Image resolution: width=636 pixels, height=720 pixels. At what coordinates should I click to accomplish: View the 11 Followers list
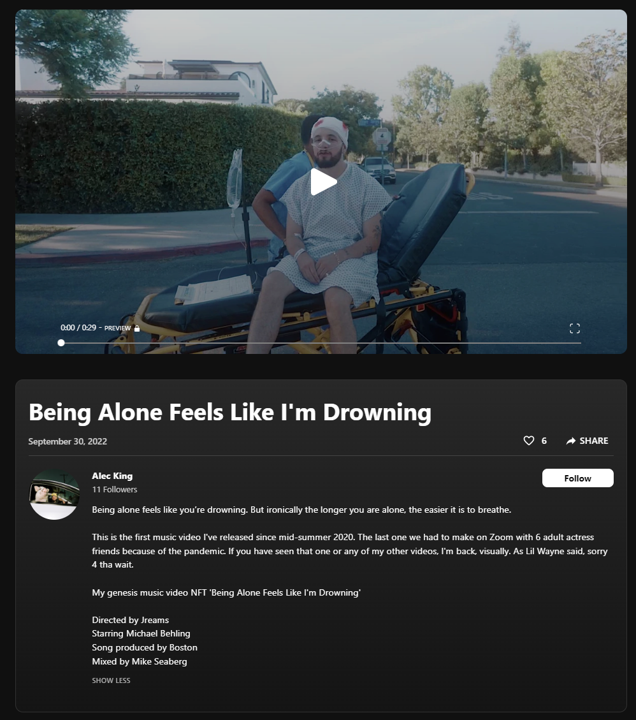coord(114,489)
